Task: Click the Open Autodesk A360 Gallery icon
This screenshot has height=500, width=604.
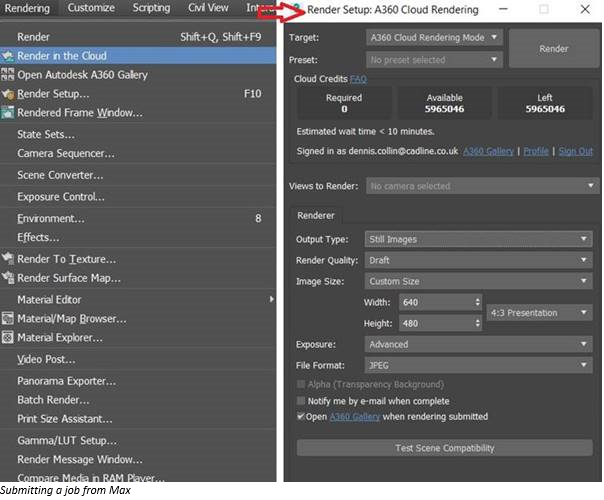Action: (x=7, y=74)
